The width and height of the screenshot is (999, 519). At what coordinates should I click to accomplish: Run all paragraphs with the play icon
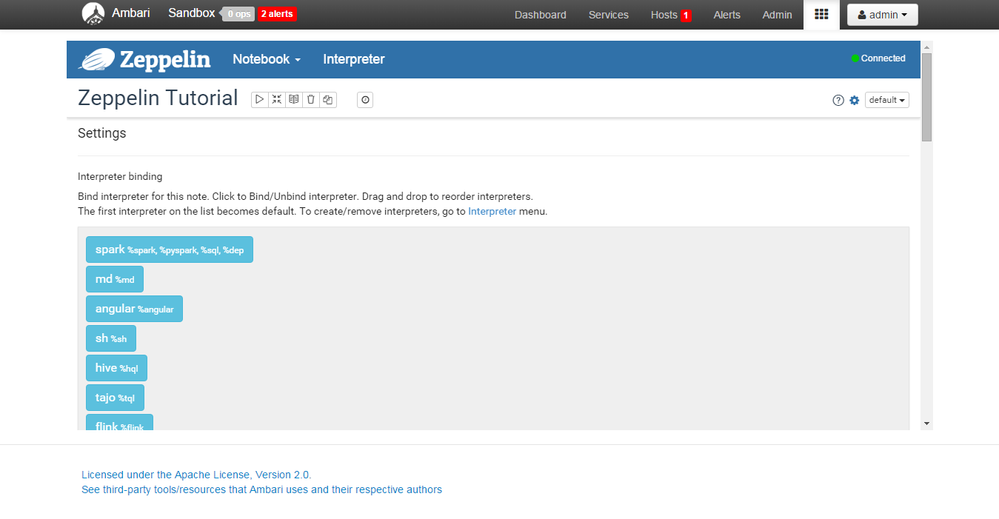point(259,99)
